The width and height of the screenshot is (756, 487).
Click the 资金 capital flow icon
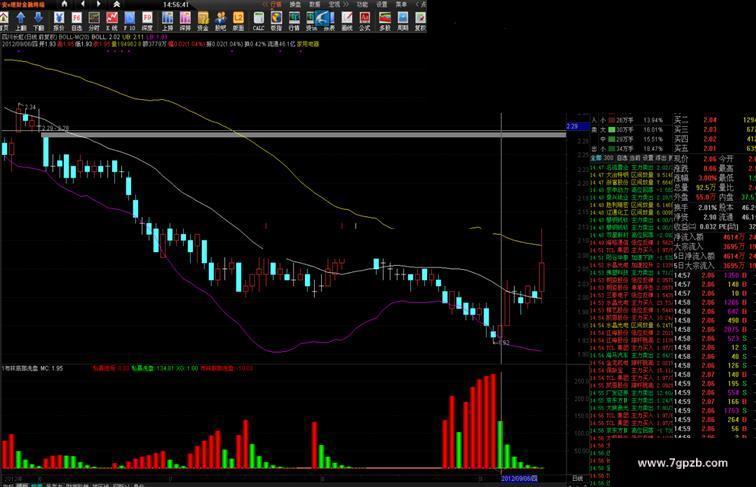point(202,21)
